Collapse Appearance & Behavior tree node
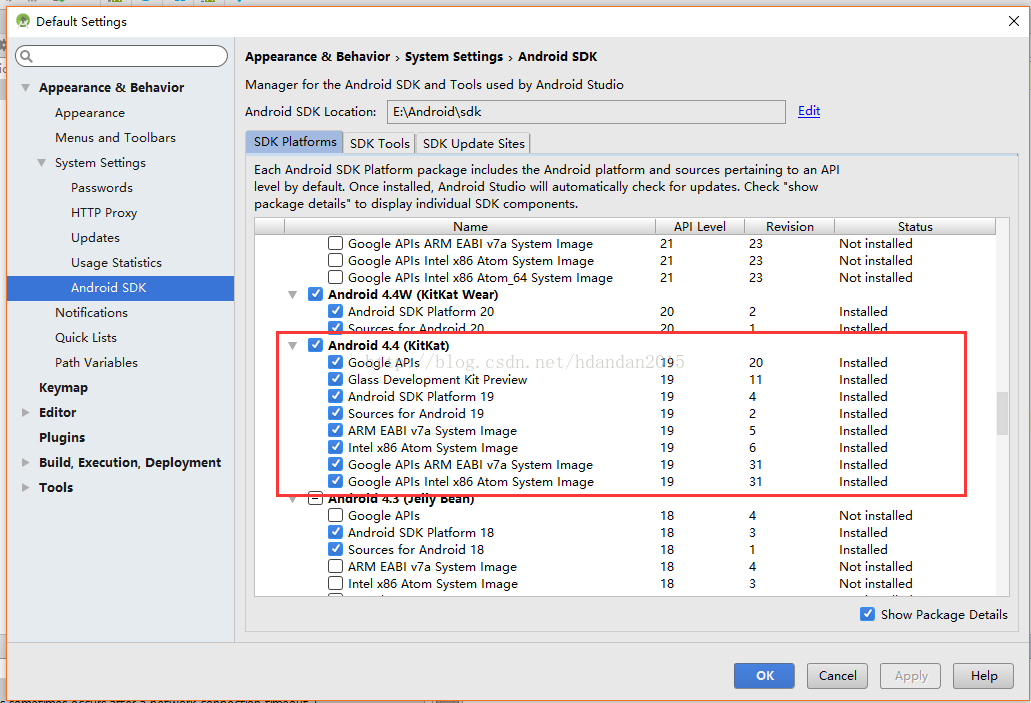1031x703 pixels. click(x=26, y=87)
